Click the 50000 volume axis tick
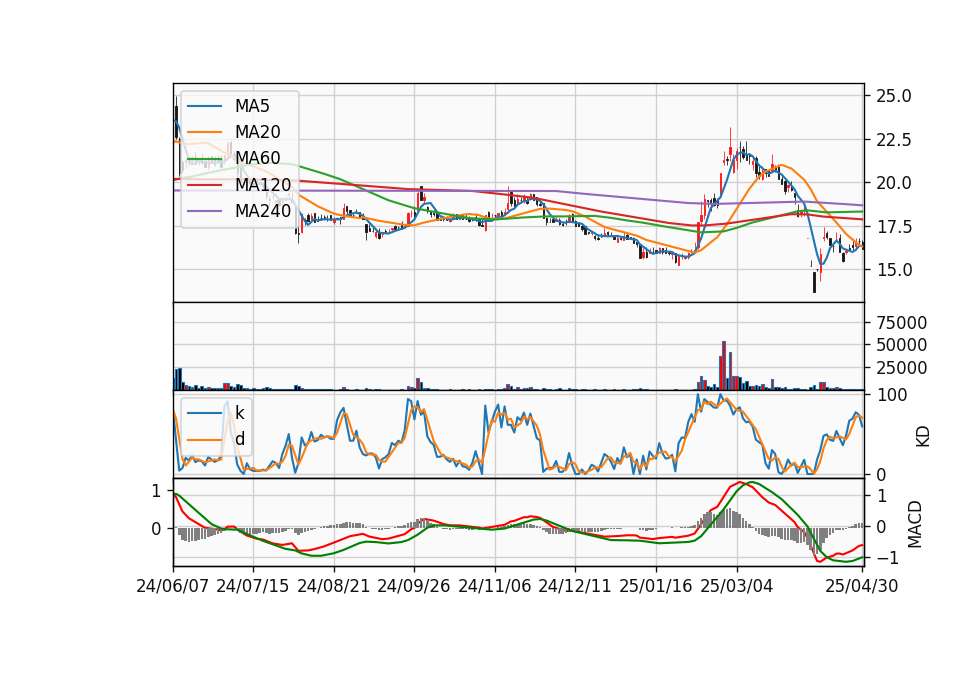960x690 pixels. pos(902,345)
